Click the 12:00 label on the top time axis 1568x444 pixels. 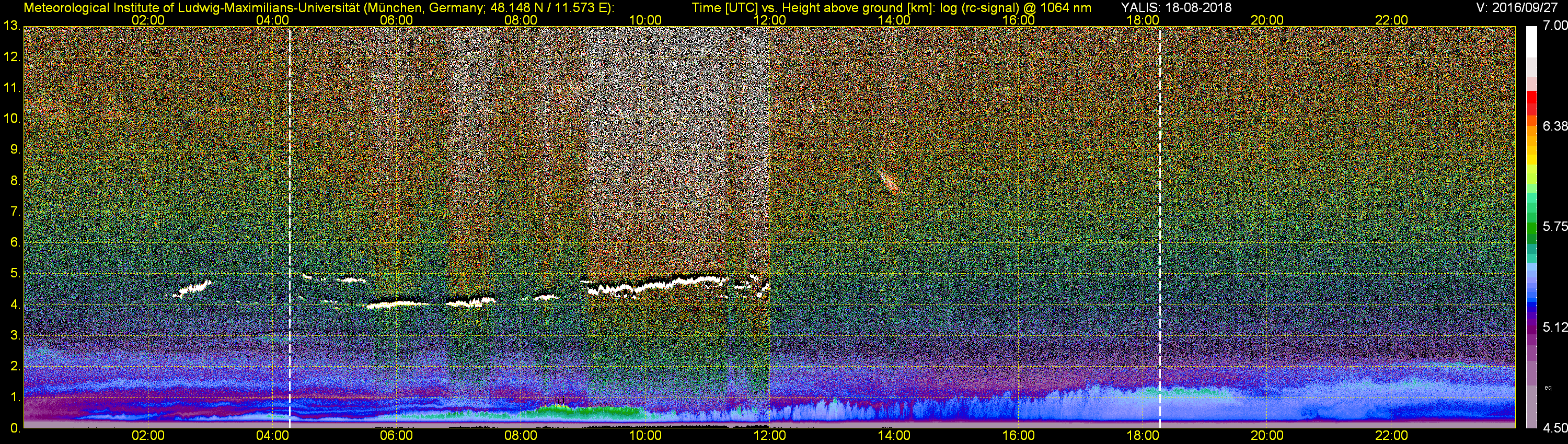(x=769, y=20)
